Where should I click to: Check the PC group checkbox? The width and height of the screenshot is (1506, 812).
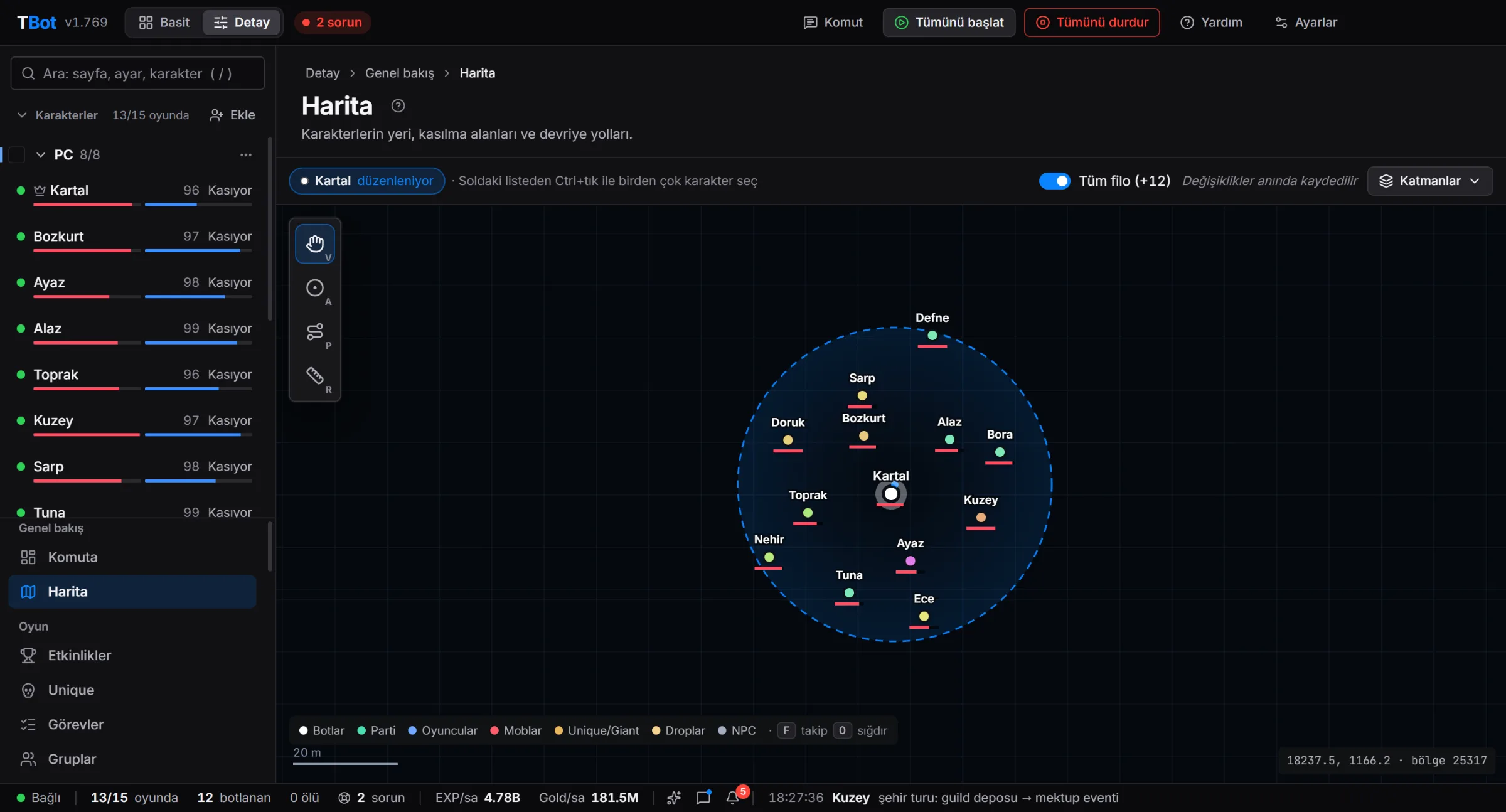17,154
